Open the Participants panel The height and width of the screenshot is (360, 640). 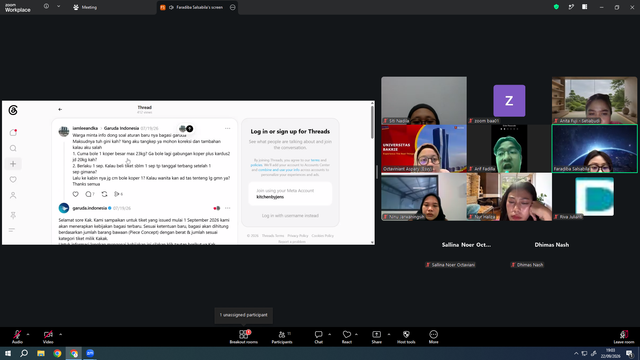pos(282,337)
